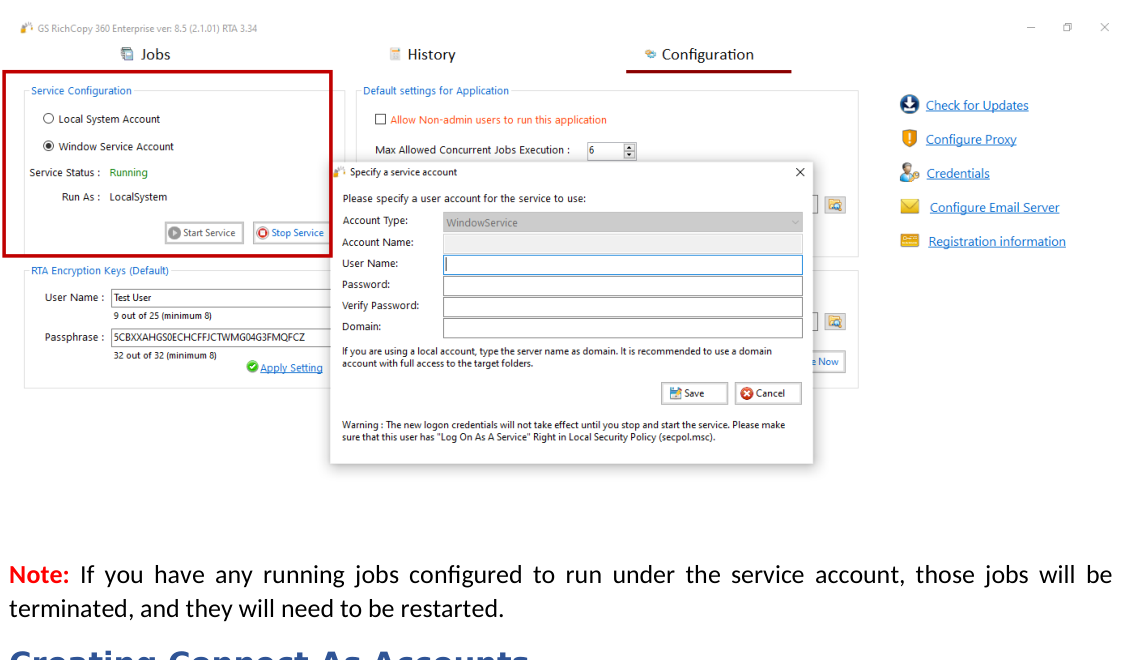Click the Verify Password field
The width and height of the screenshot is (1144, 660).
pos(622,306)
